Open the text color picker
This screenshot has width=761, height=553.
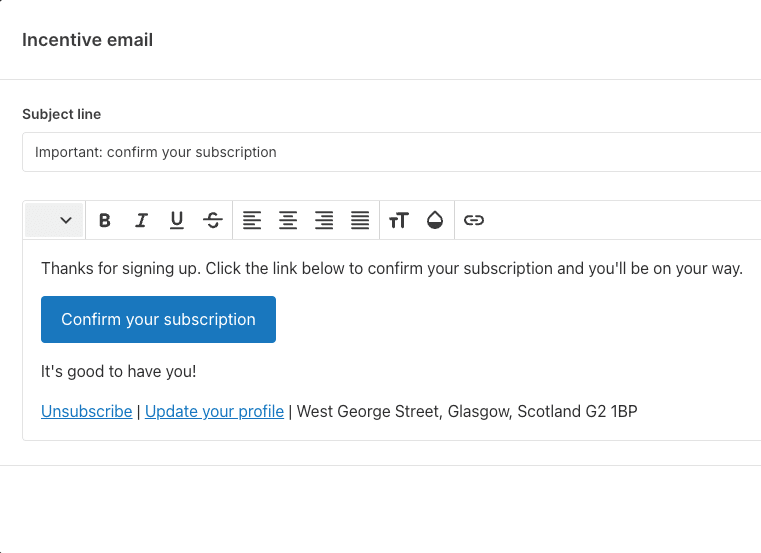[x=435, y=220]
